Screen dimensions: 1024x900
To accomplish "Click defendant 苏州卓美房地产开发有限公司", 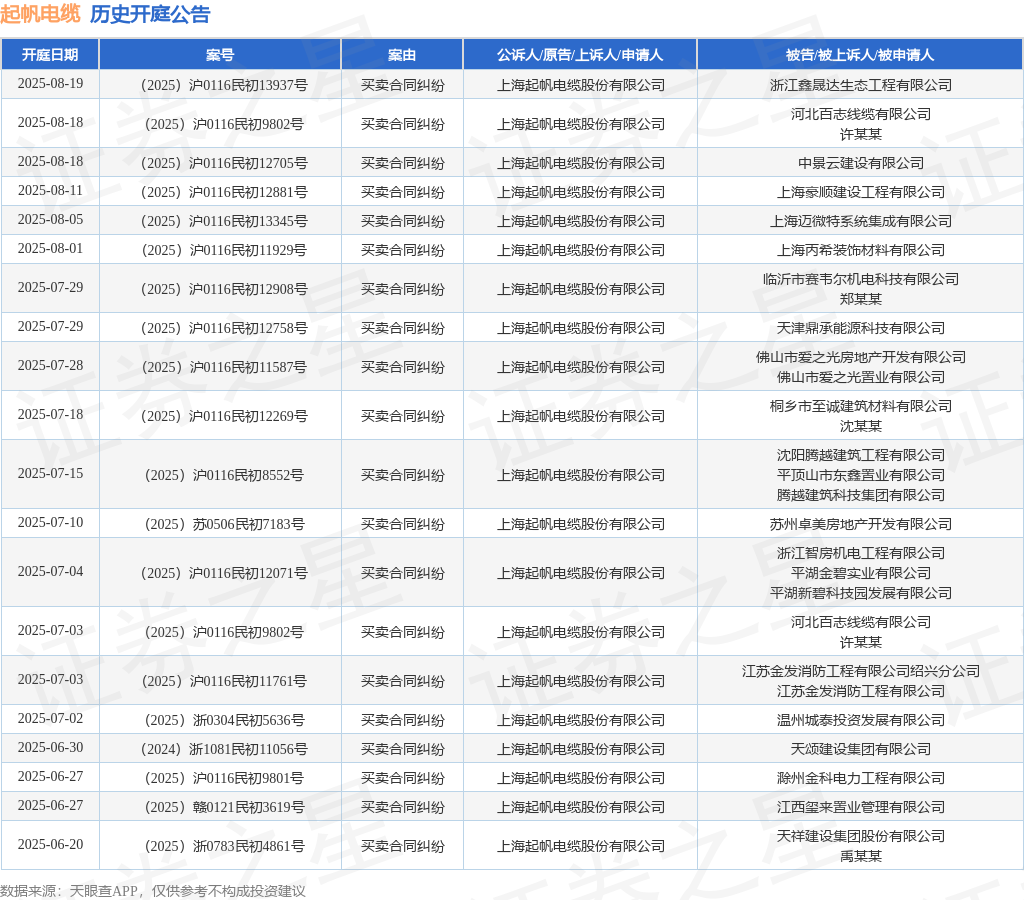I will [x=861, y=524].
